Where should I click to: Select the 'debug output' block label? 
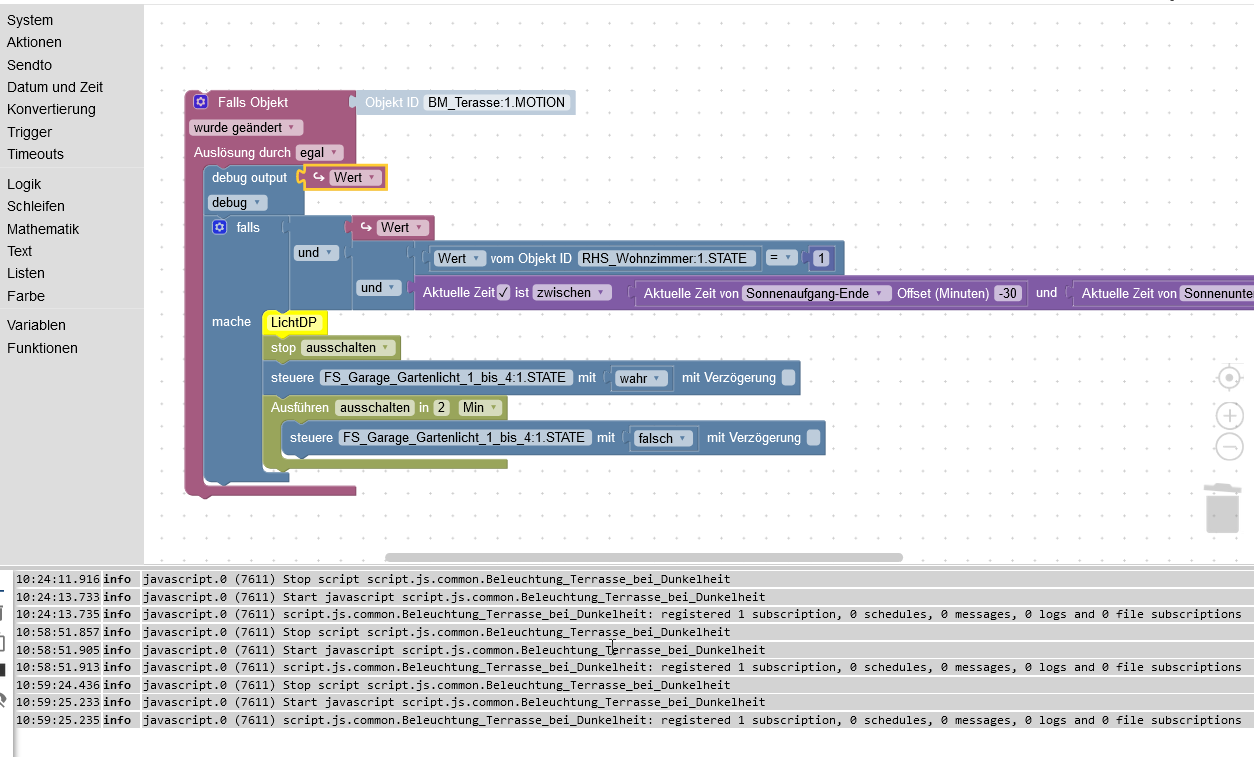click(249, 177)
